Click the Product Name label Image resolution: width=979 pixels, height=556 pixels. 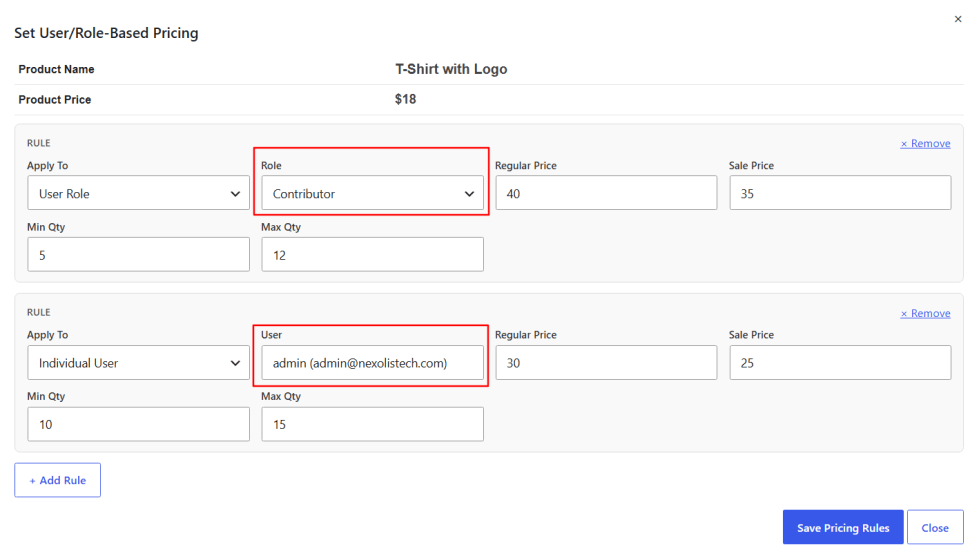(56, 69)
